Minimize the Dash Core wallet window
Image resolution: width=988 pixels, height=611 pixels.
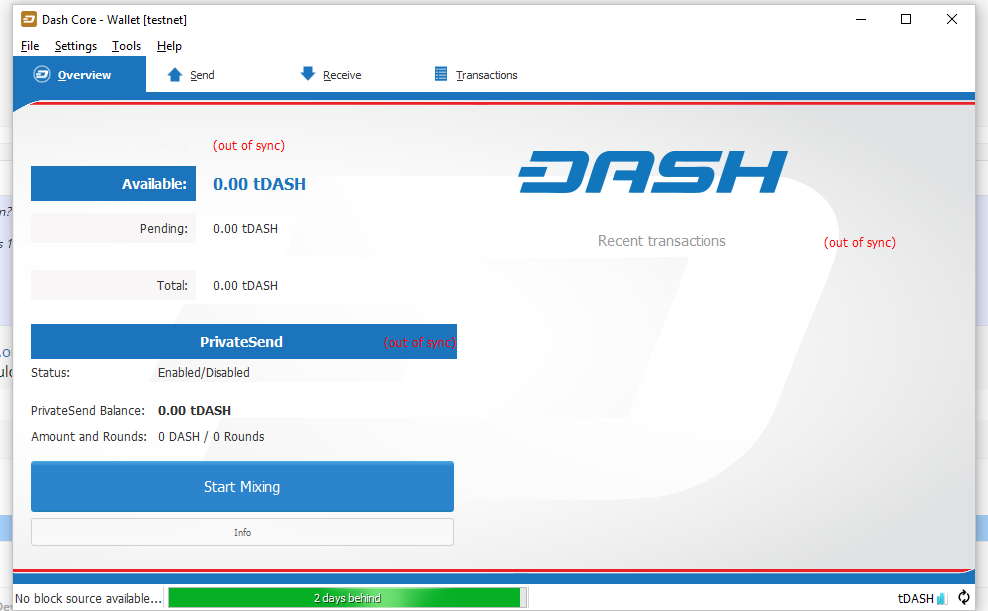click(x=861, y=20)
